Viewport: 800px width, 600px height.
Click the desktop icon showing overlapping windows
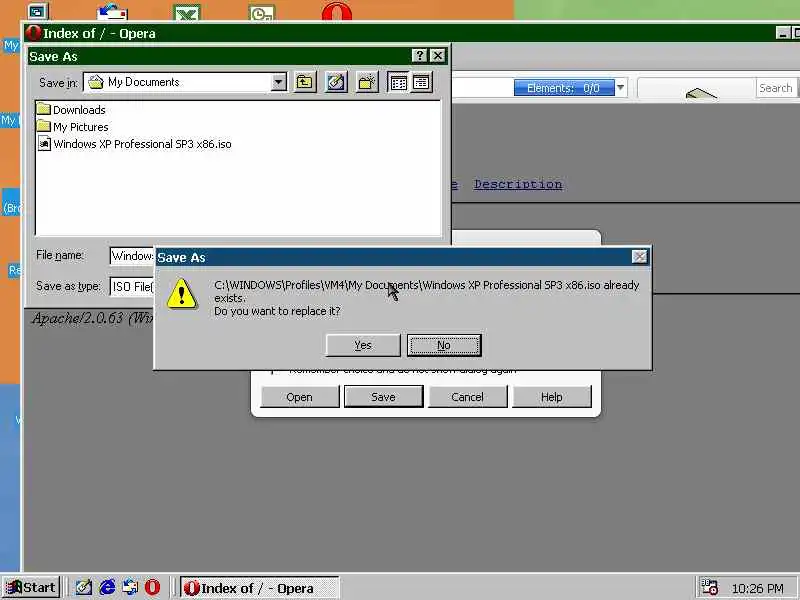click(37, 10)
